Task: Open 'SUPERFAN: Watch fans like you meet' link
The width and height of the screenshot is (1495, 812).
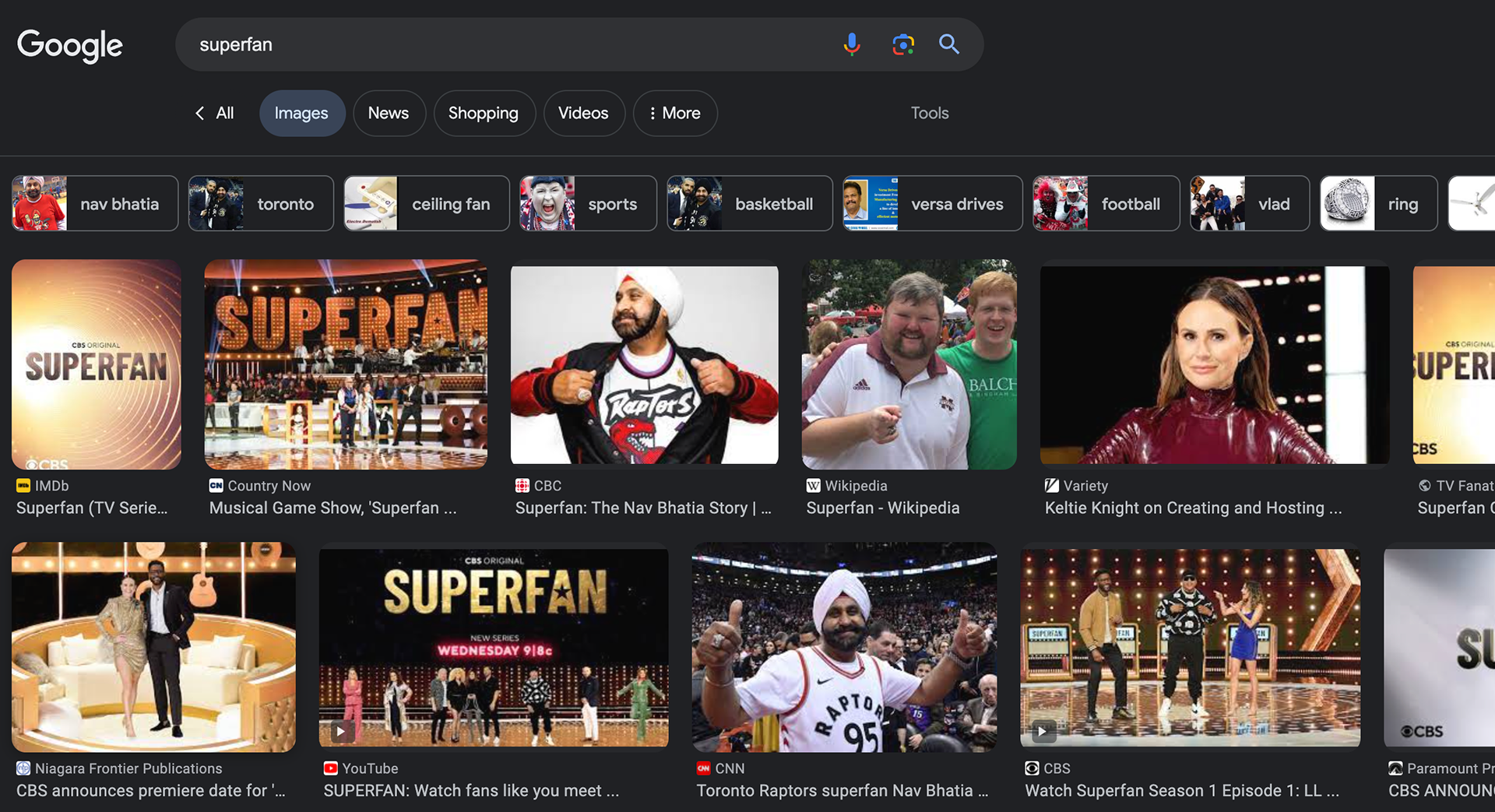Action: (472, 791)
